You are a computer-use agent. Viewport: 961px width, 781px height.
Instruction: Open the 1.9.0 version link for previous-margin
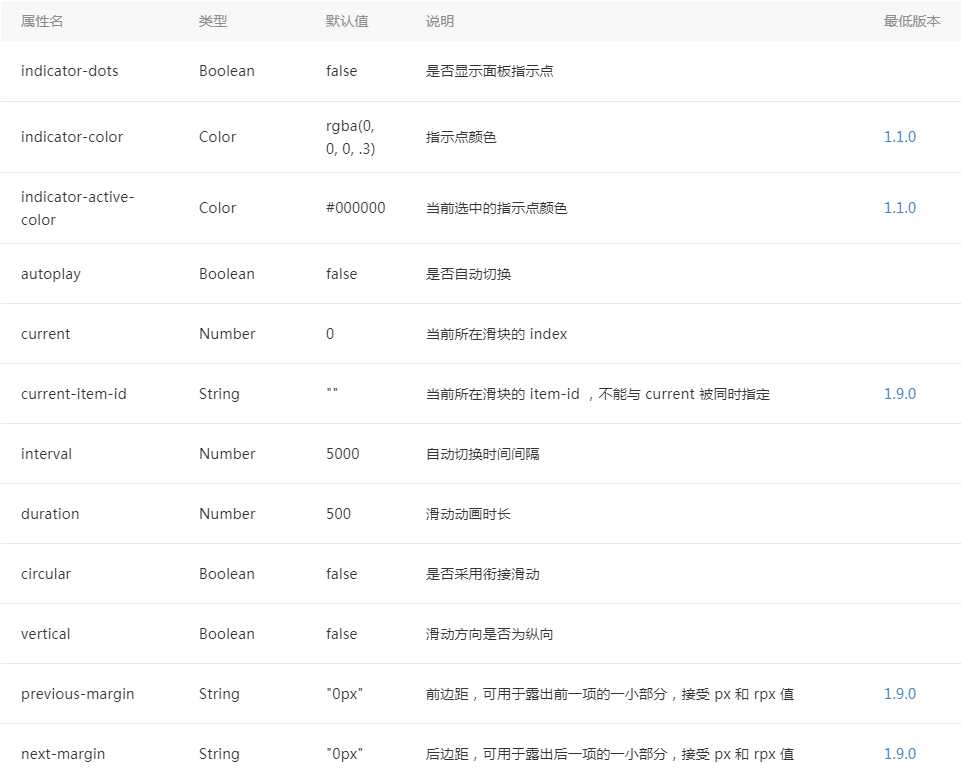coord(899,694)
